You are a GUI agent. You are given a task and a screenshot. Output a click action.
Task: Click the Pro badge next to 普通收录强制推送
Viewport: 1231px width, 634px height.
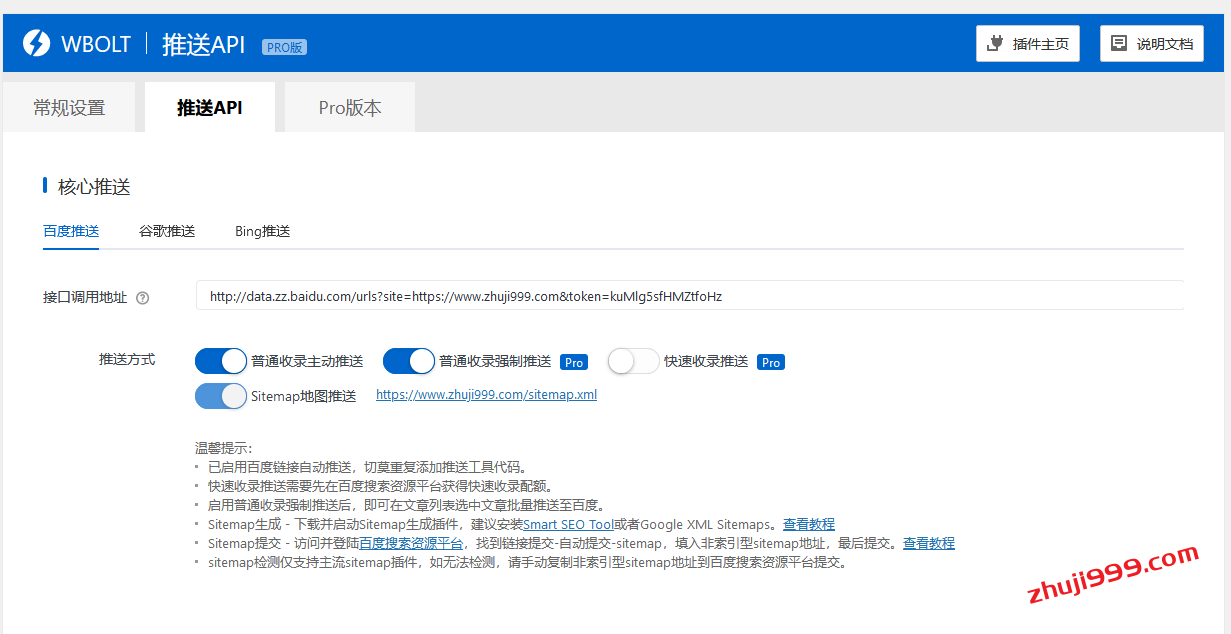tap(573, 362)
